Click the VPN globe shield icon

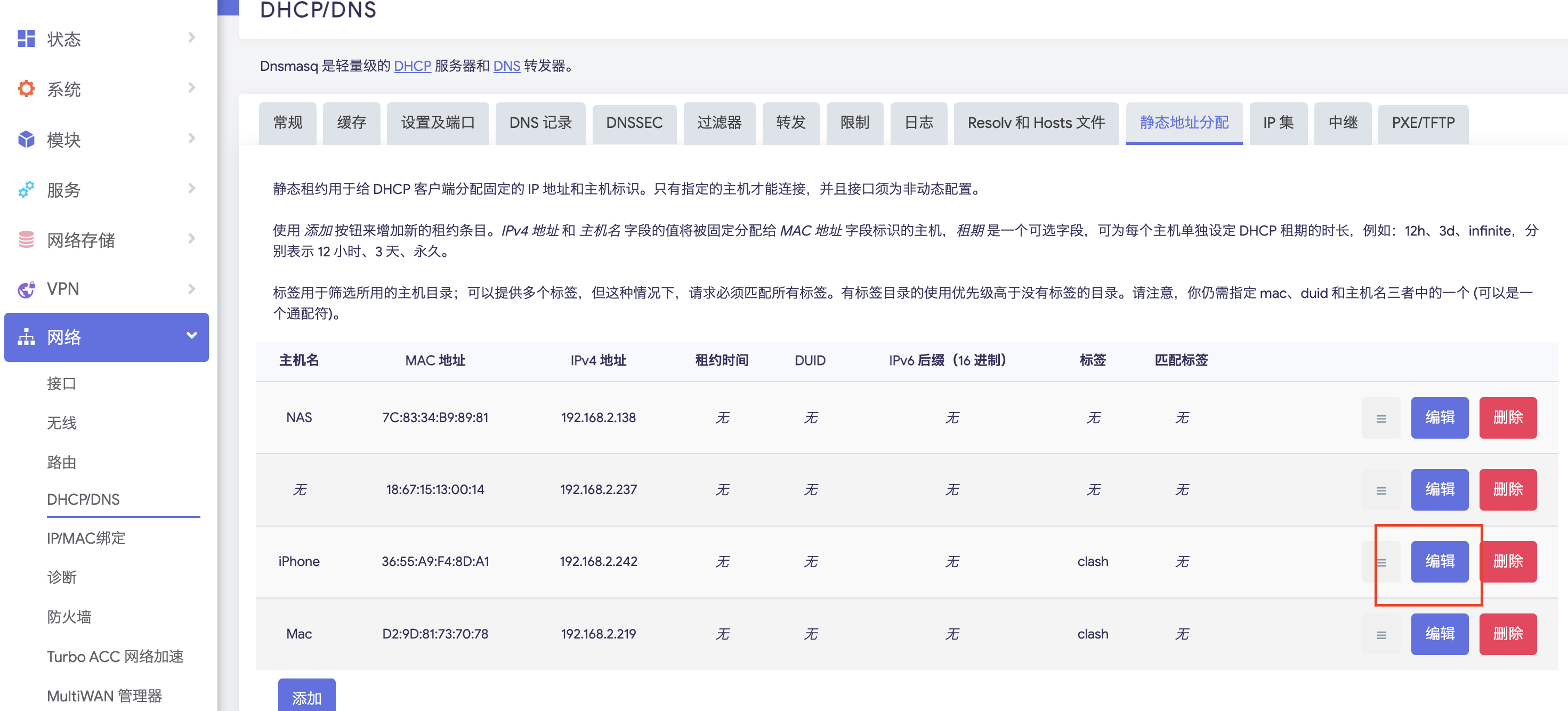click(26, 289)
